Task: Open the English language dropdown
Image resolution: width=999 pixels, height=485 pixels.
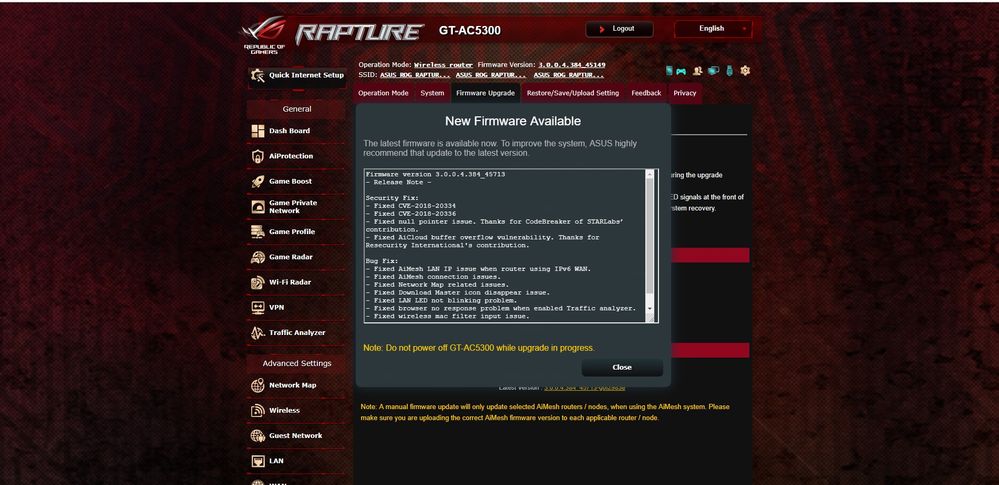Action: coord(714,29)
